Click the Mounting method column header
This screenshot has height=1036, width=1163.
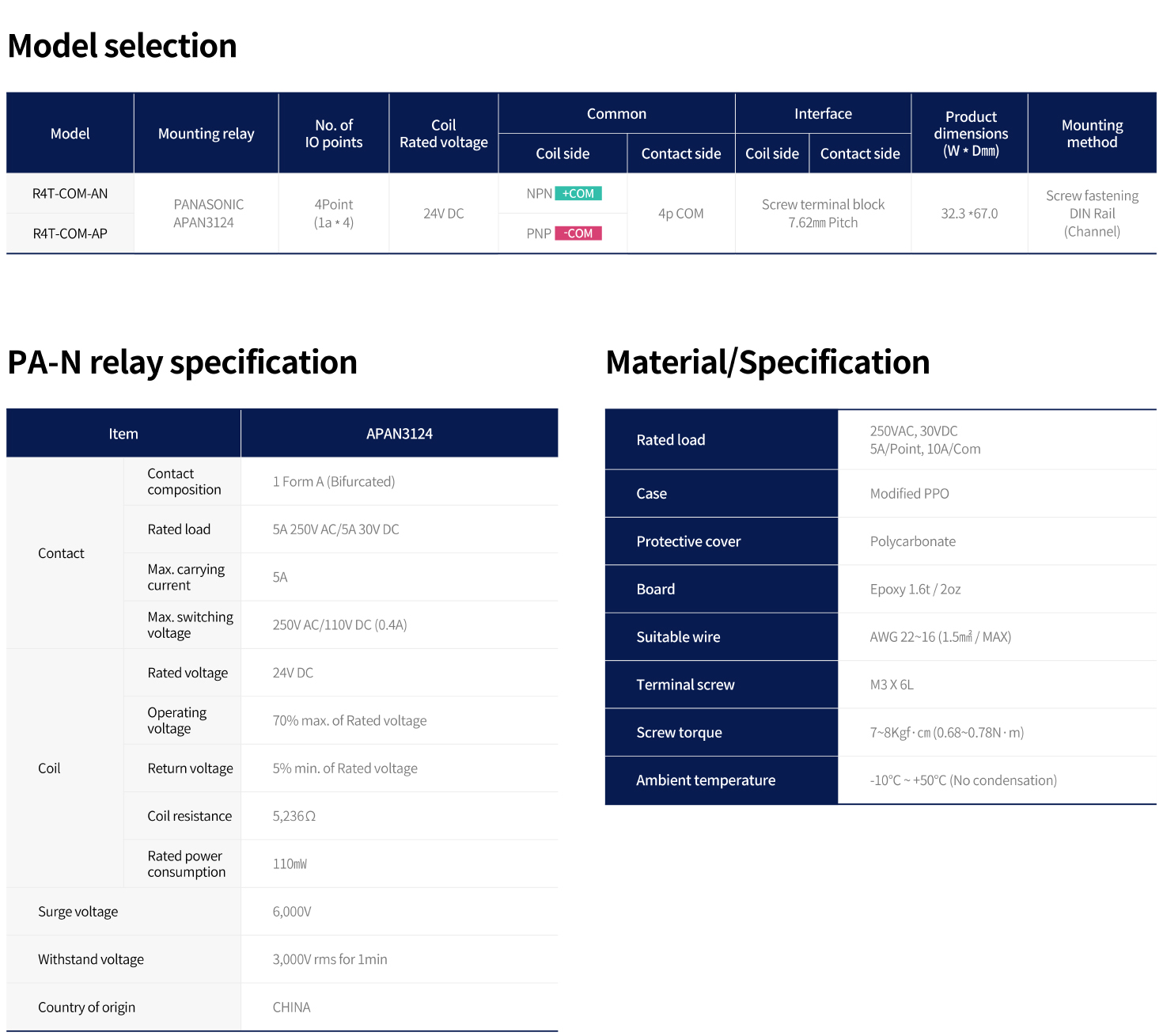point(1092,134)
